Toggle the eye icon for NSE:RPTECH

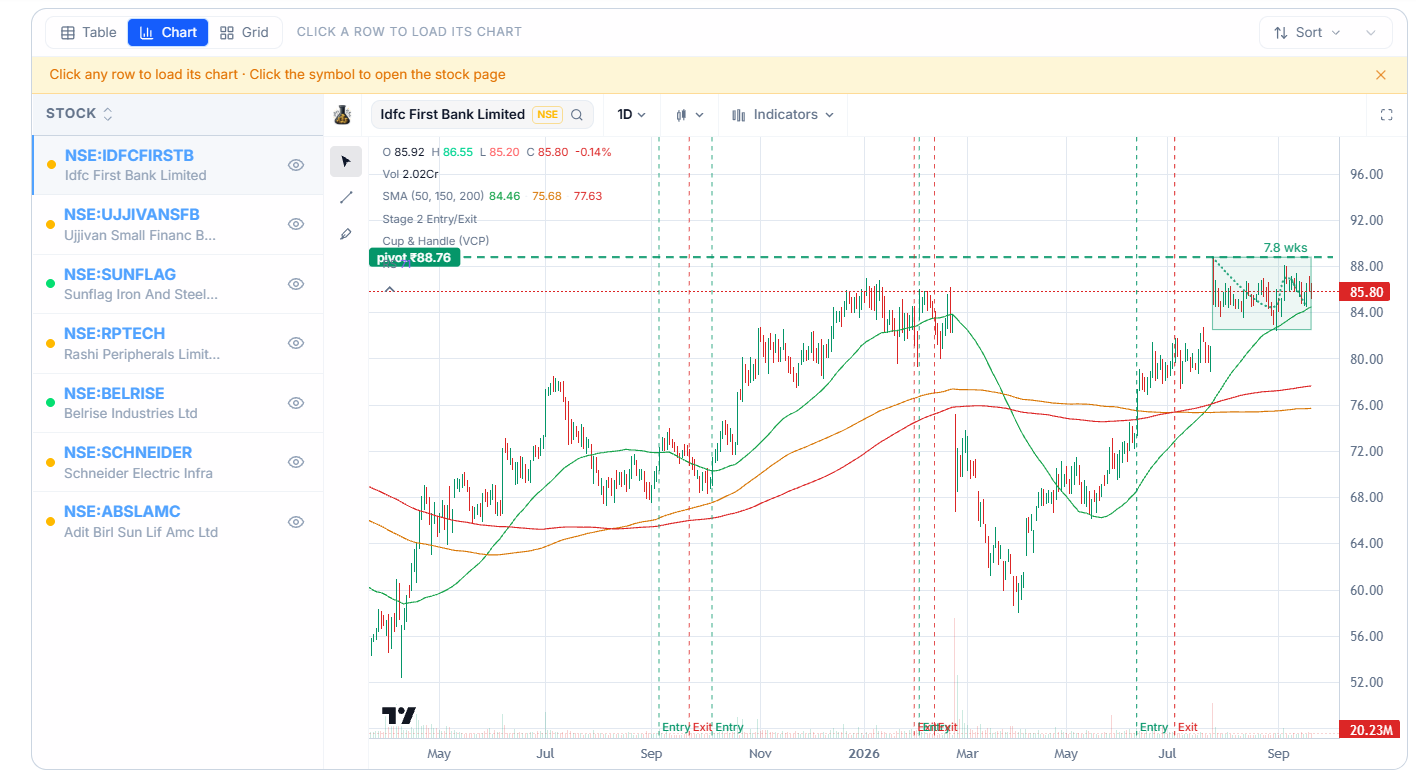[x=296, y=343]
